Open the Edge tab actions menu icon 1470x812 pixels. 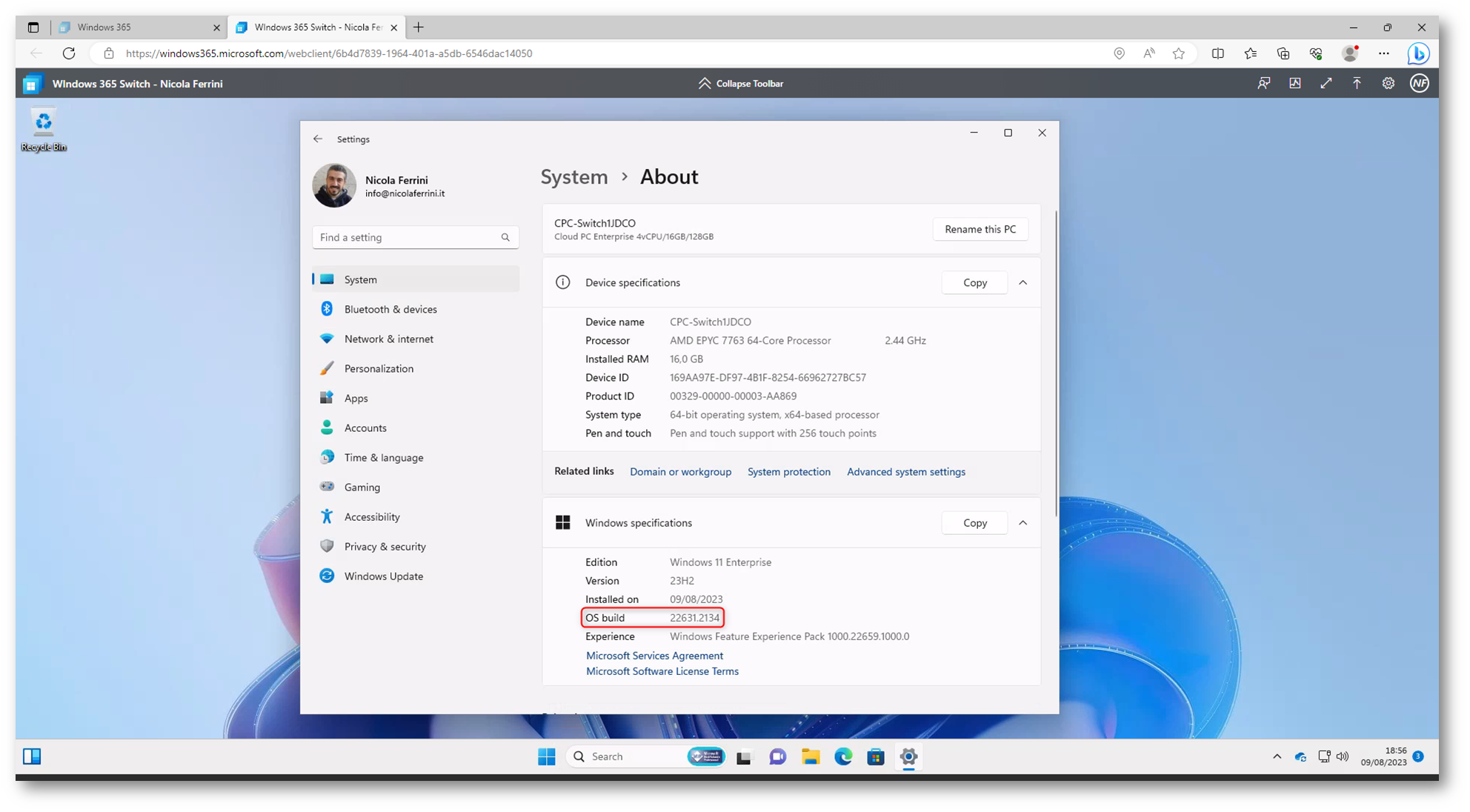pyautogui.click(x=33, y=27)
